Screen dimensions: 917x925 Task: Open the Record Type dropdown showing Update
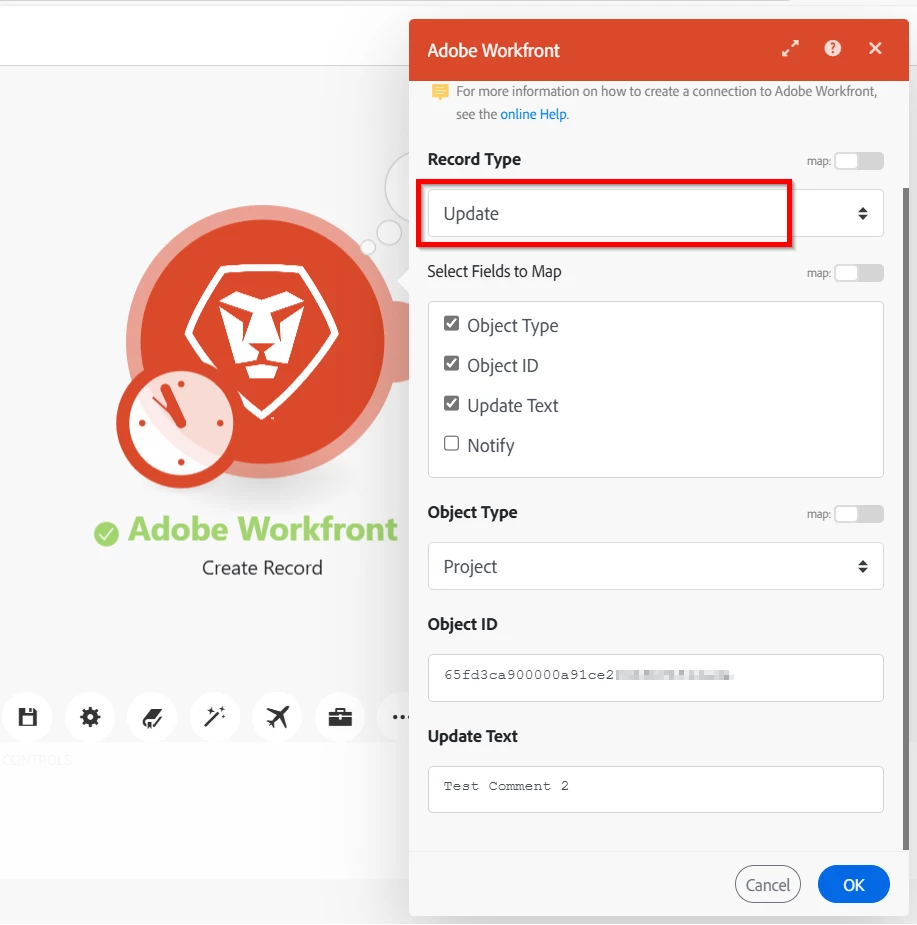[656, 213]
